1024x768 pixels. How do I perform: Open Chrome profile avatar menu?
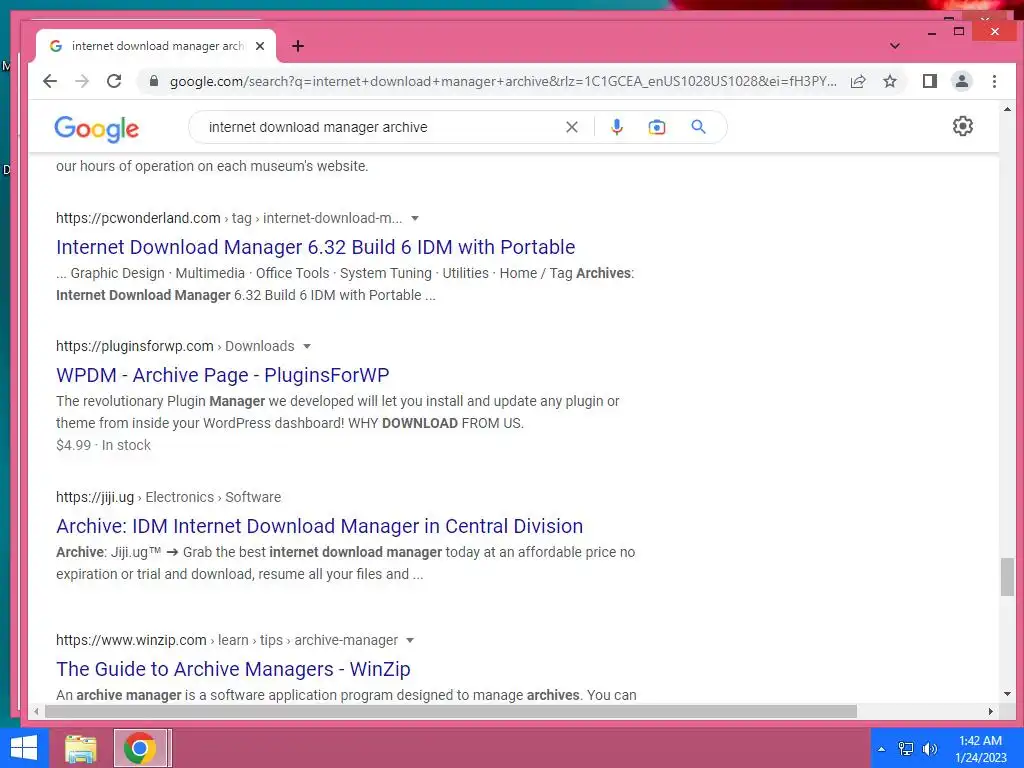tap(962, 81)
